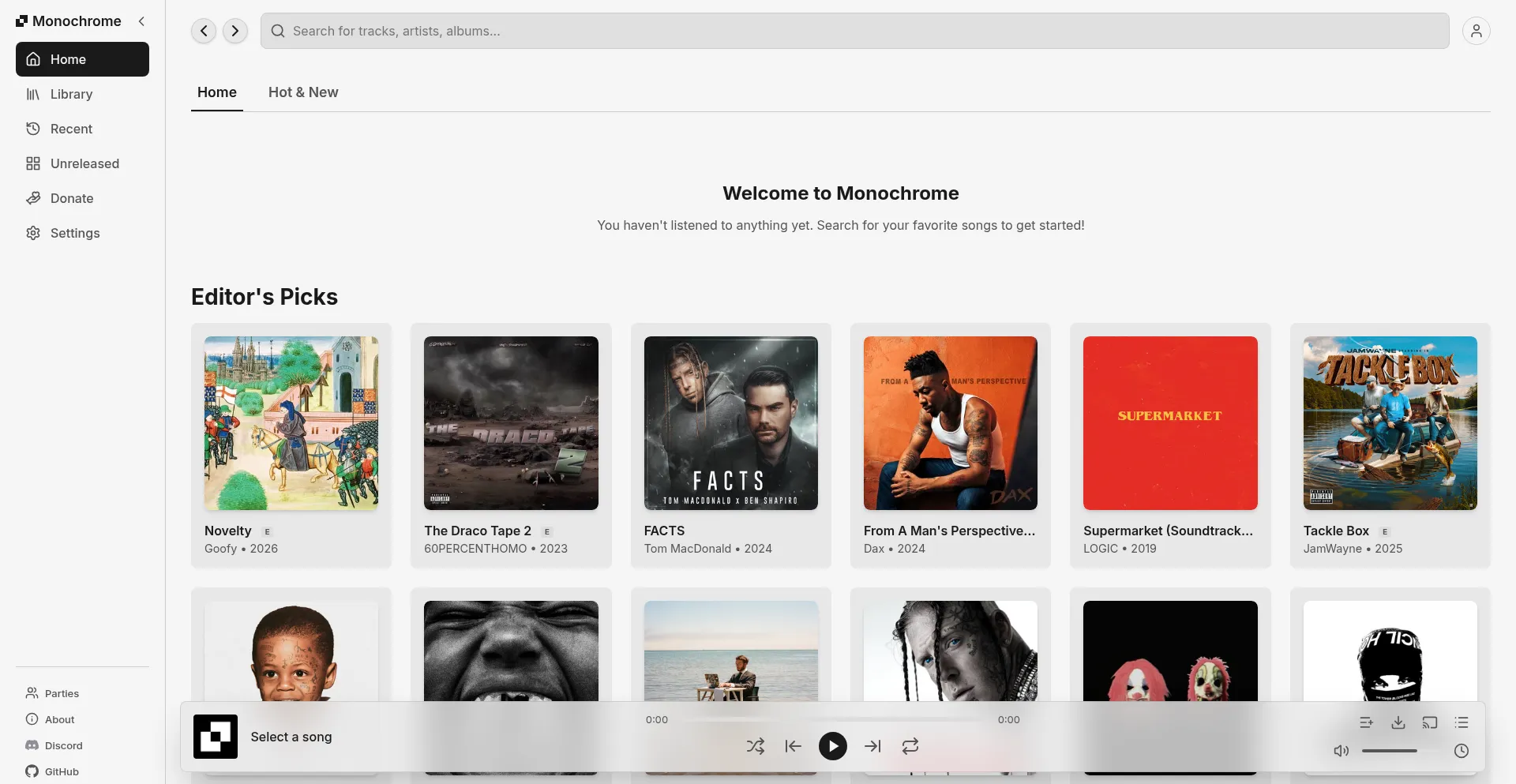The height and width of the screenshot is (784, 1516).
Task: Click the JamWayne • 2025 text
Action: tap(1353, 549)
